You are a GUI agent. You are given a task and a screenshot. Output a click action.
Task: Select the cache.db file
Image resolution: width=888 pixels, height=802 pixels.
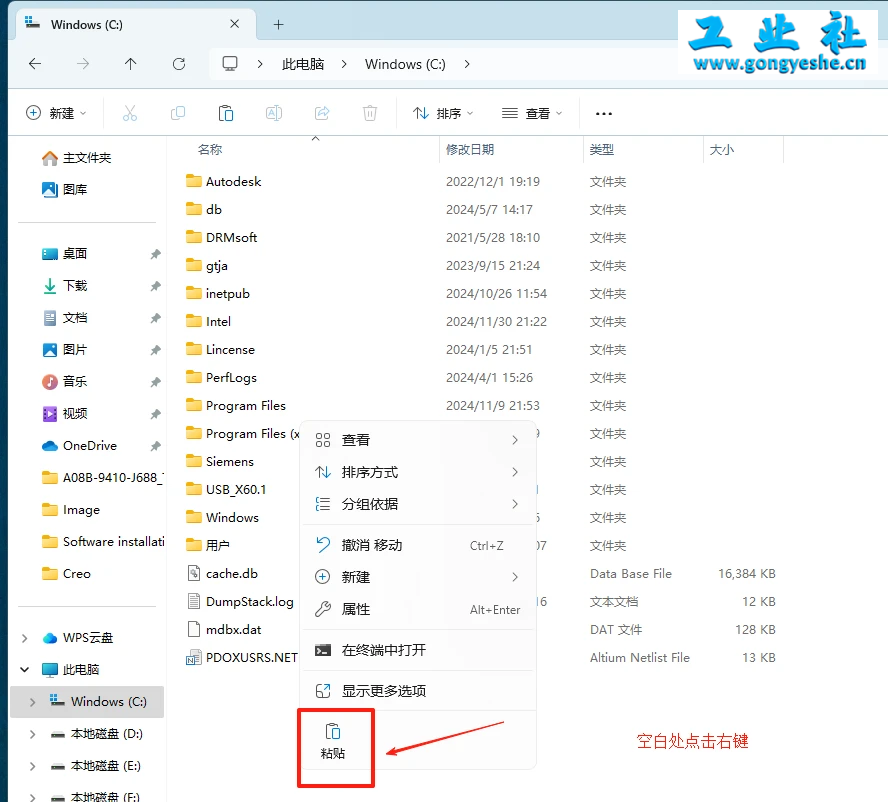(x=222, y=573)
